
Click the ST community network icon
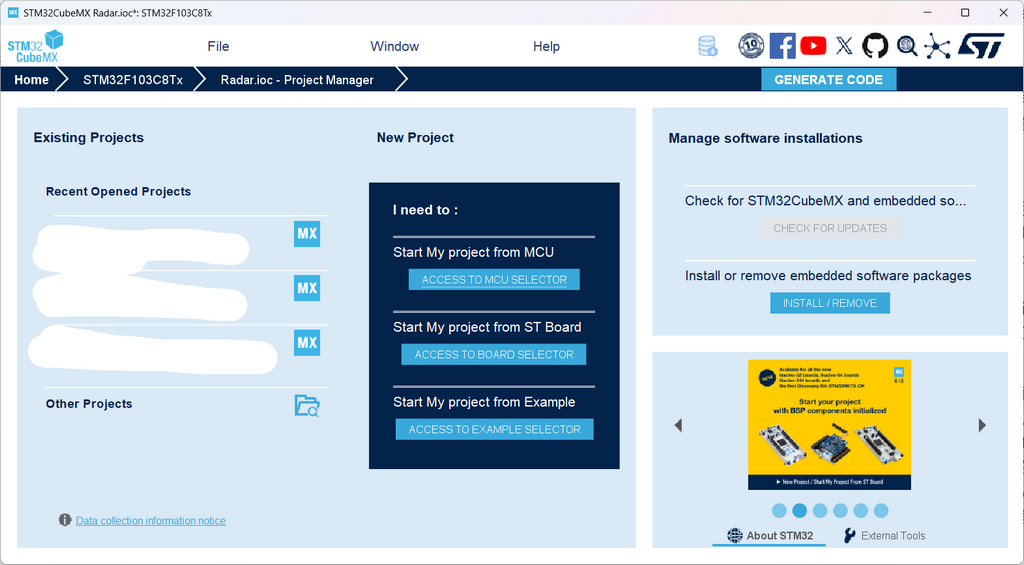click(937, 46)
